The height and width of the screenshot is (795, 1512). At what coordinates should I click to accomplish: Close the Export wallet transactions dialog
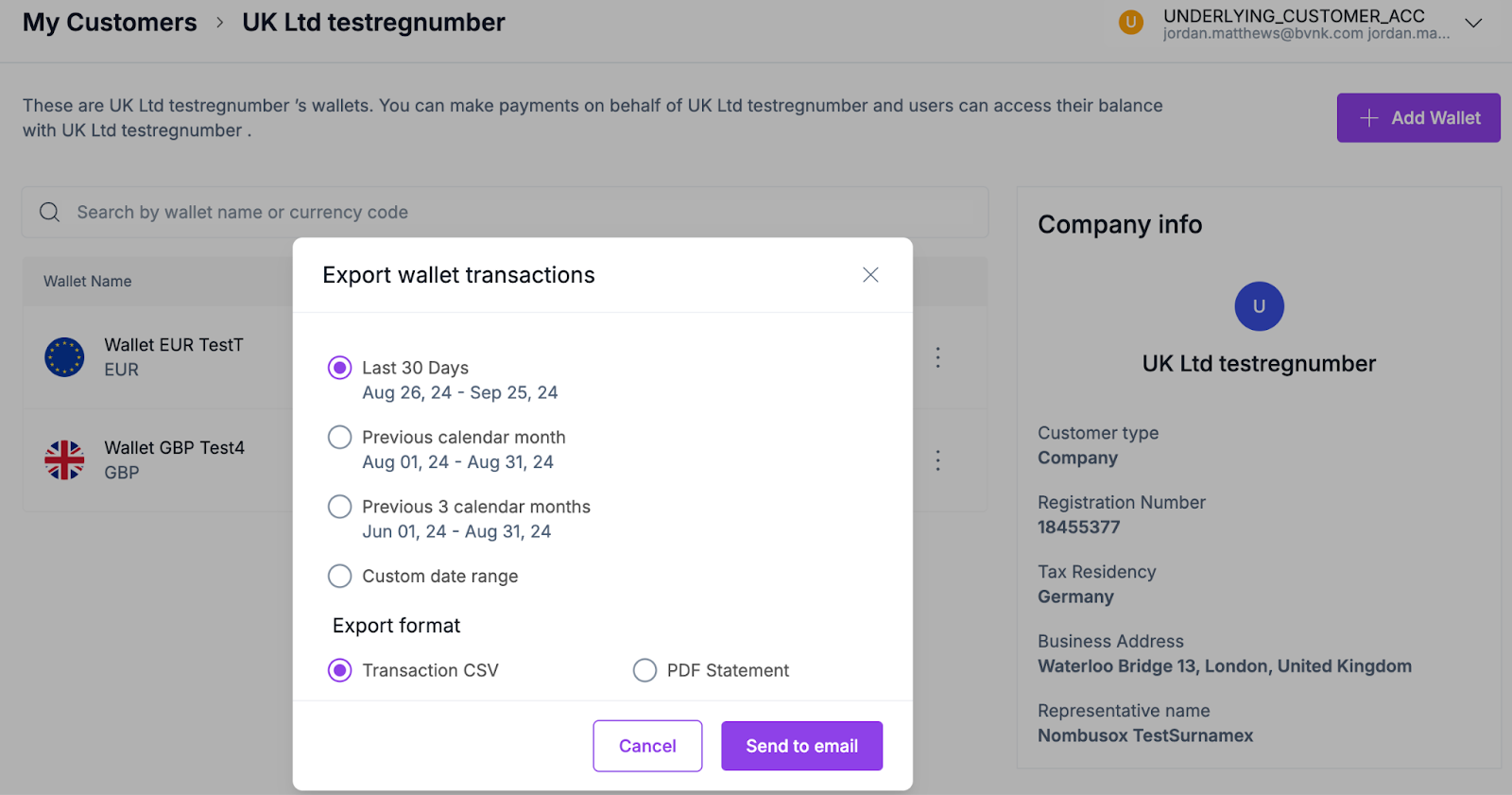pyautogui.click(x=870, y=275)
